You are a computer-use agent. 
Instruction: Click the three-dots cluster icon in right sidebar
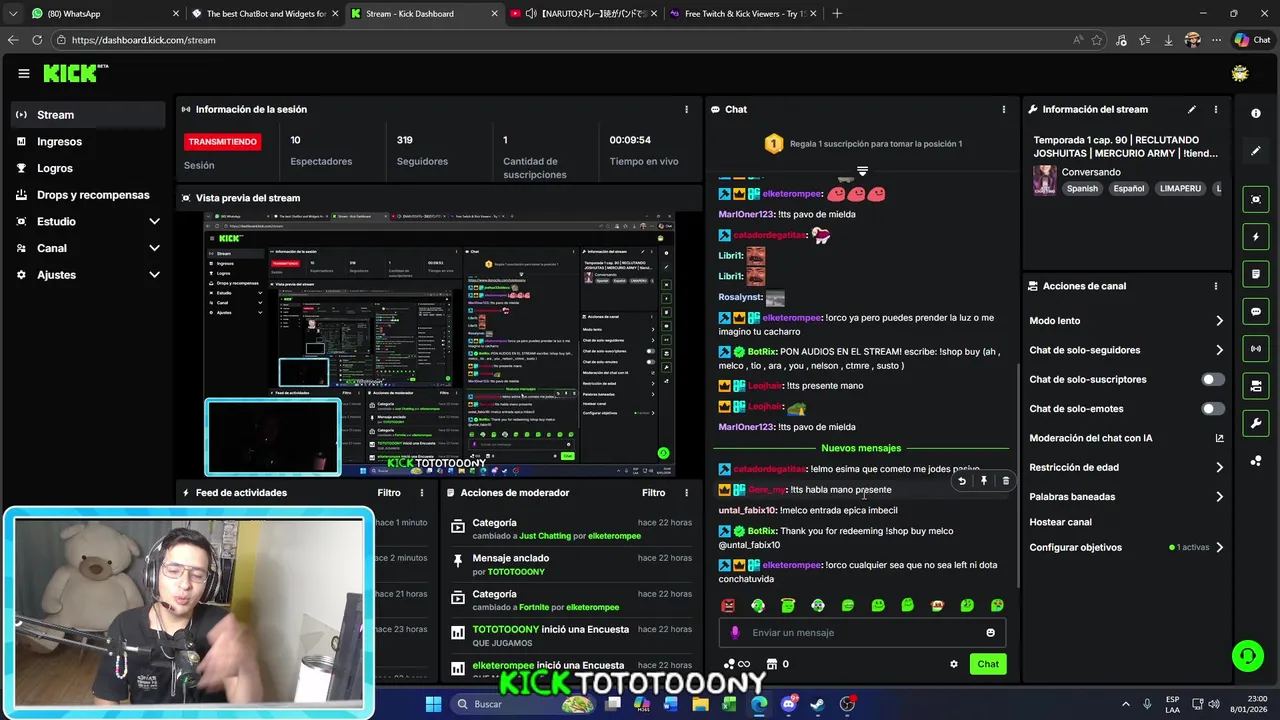(1256, 461)
